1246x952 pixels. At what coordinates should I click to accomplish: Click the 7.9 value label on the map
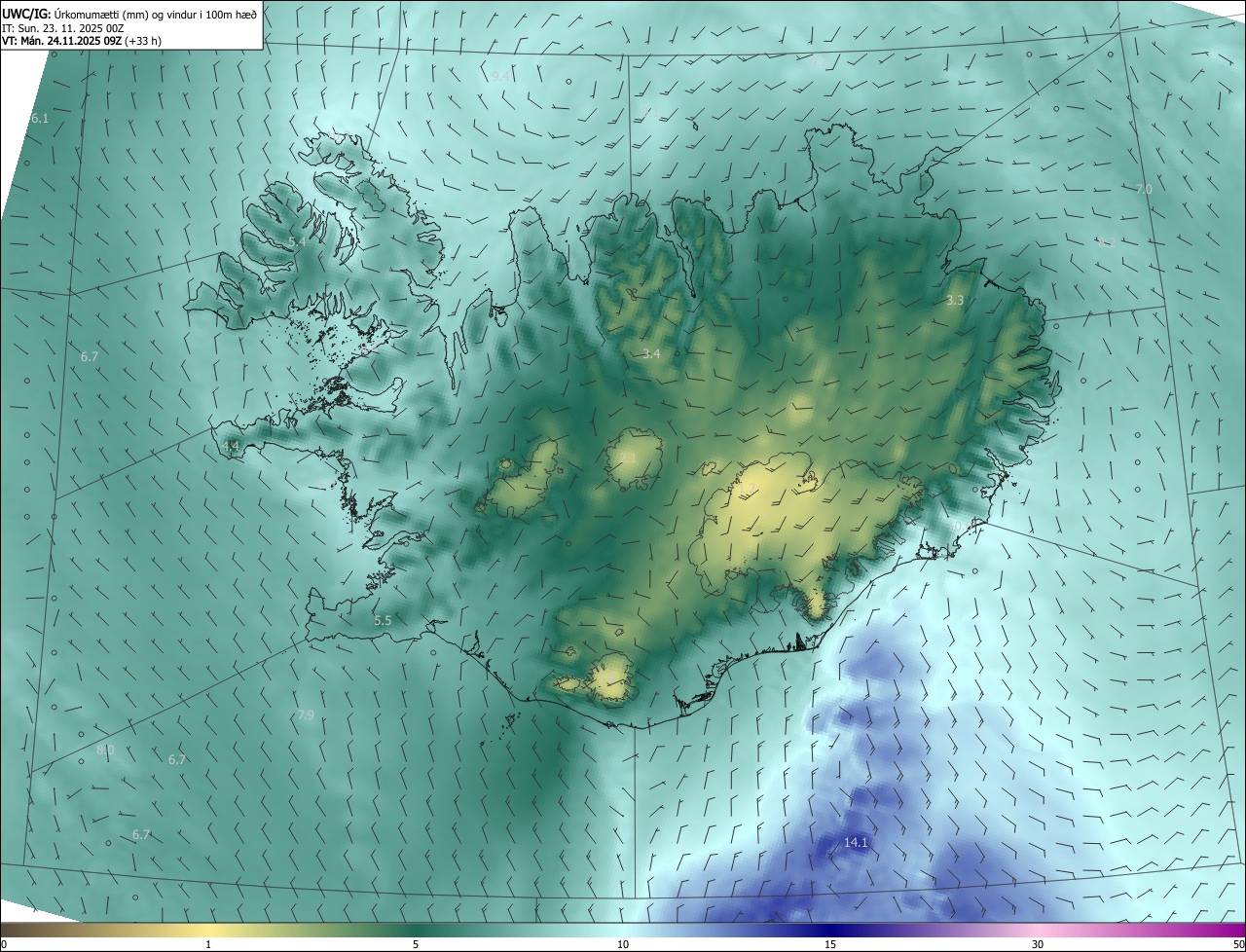[306, 714]
